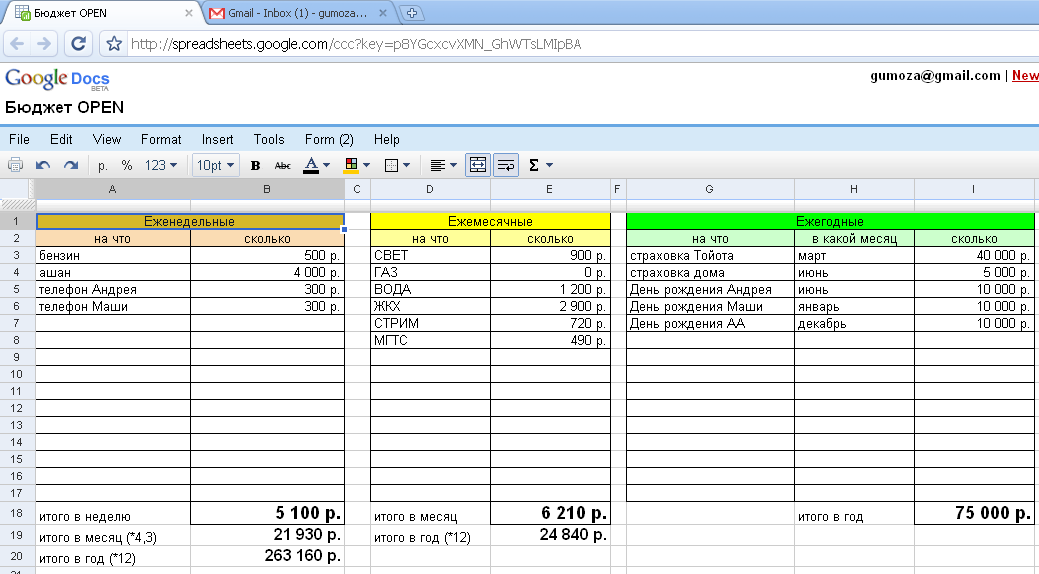The height and width of the screenshot is (574, 1039).
Task: Open the cell borders dropdown
Action: [x=398, y=165]
